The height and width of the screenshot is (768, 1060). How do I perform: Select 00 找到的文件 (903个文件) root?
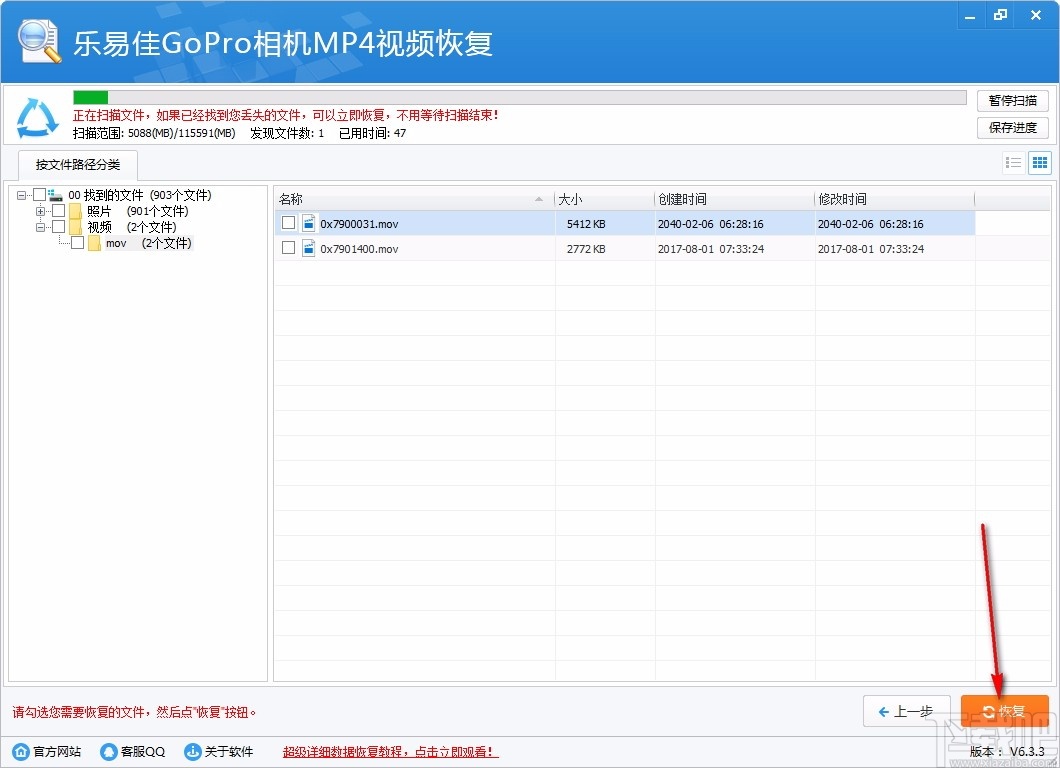click(140, 195)
